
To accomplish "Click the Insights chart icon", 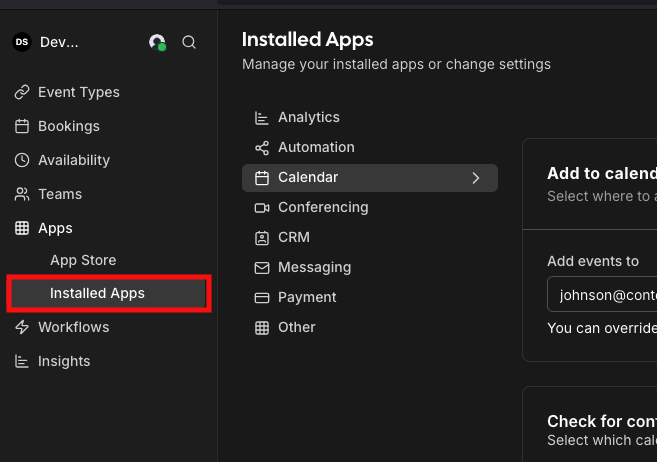I will [22, 361].
